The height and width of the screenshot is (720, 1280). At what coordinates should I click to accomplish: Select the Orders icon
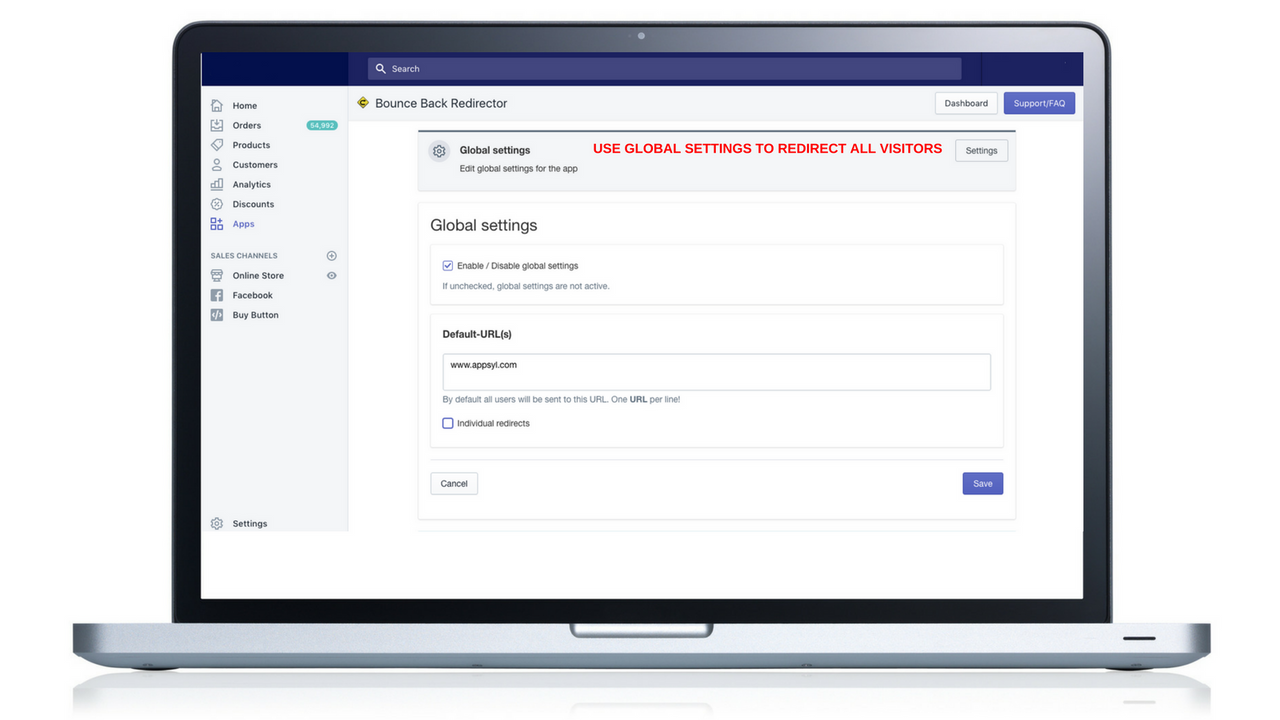point(216,125)
